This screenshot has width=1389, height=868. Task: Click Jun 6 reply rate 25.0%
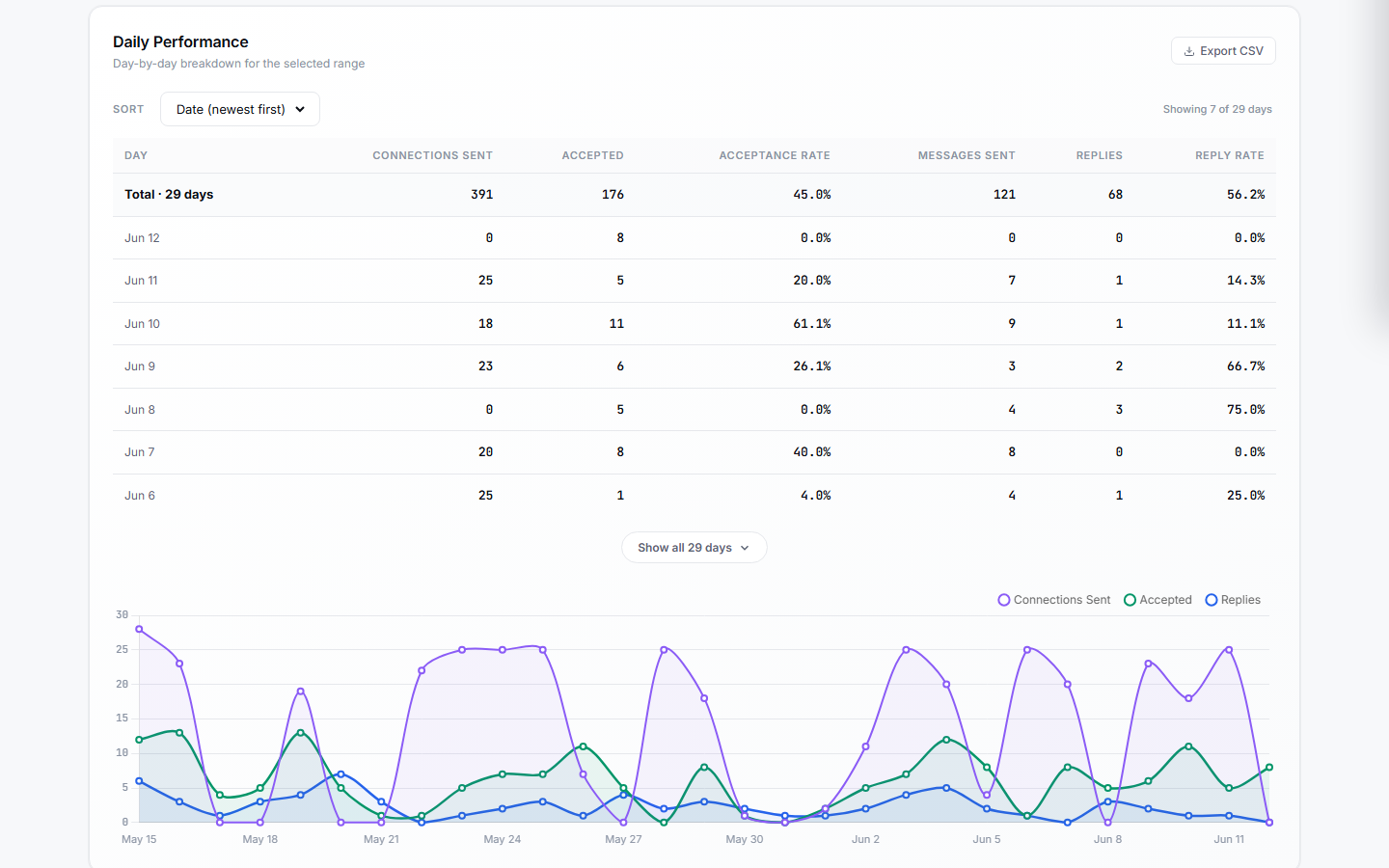(1246, 496)
